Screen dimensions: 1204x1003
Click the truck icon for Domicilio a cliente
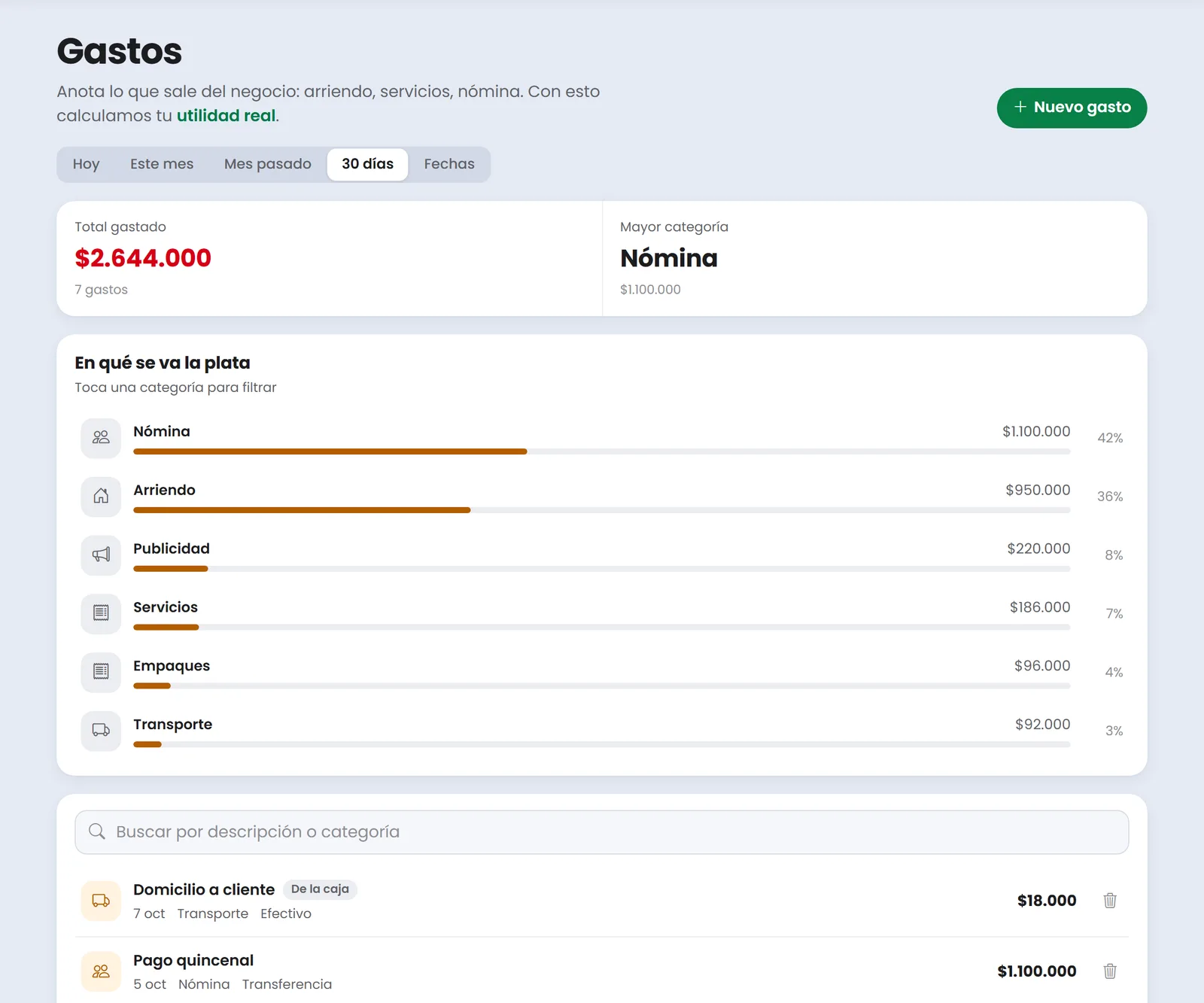[x=101, y=901]
